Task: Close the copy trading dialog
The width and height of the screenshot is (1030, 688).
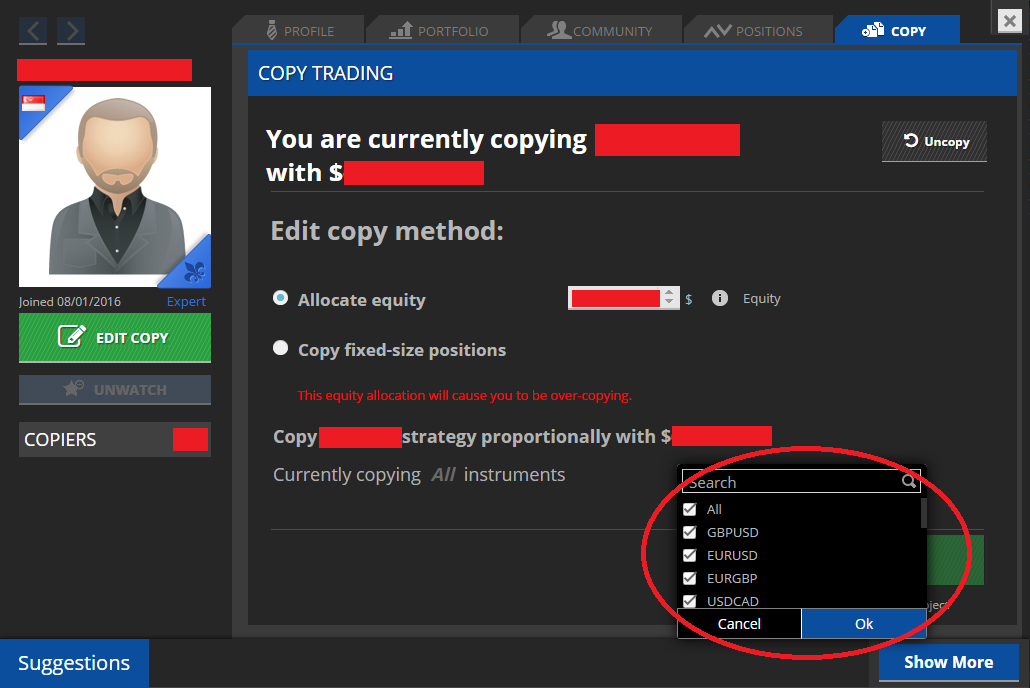Action: click(x=1010, y=19)
